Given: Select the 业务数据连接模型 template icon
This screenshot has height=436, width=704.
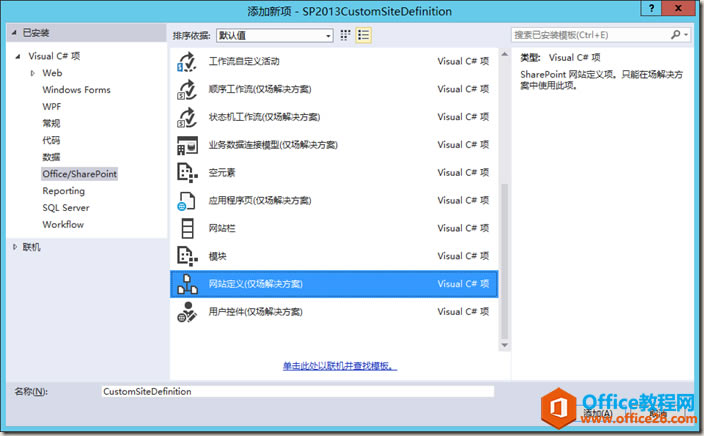Looking at the screenshot, I should click(187, 145).
